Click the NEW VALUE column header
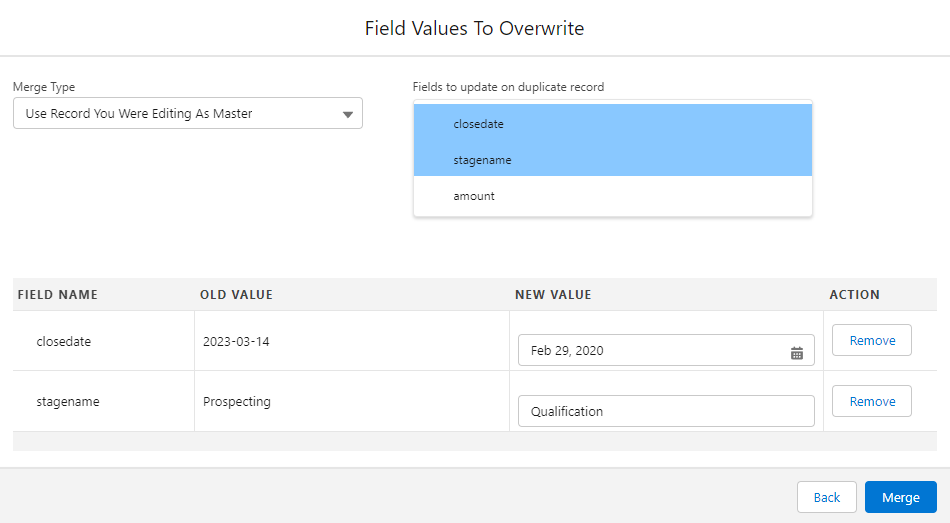This screenshot has width=950, height=523. 553,295
